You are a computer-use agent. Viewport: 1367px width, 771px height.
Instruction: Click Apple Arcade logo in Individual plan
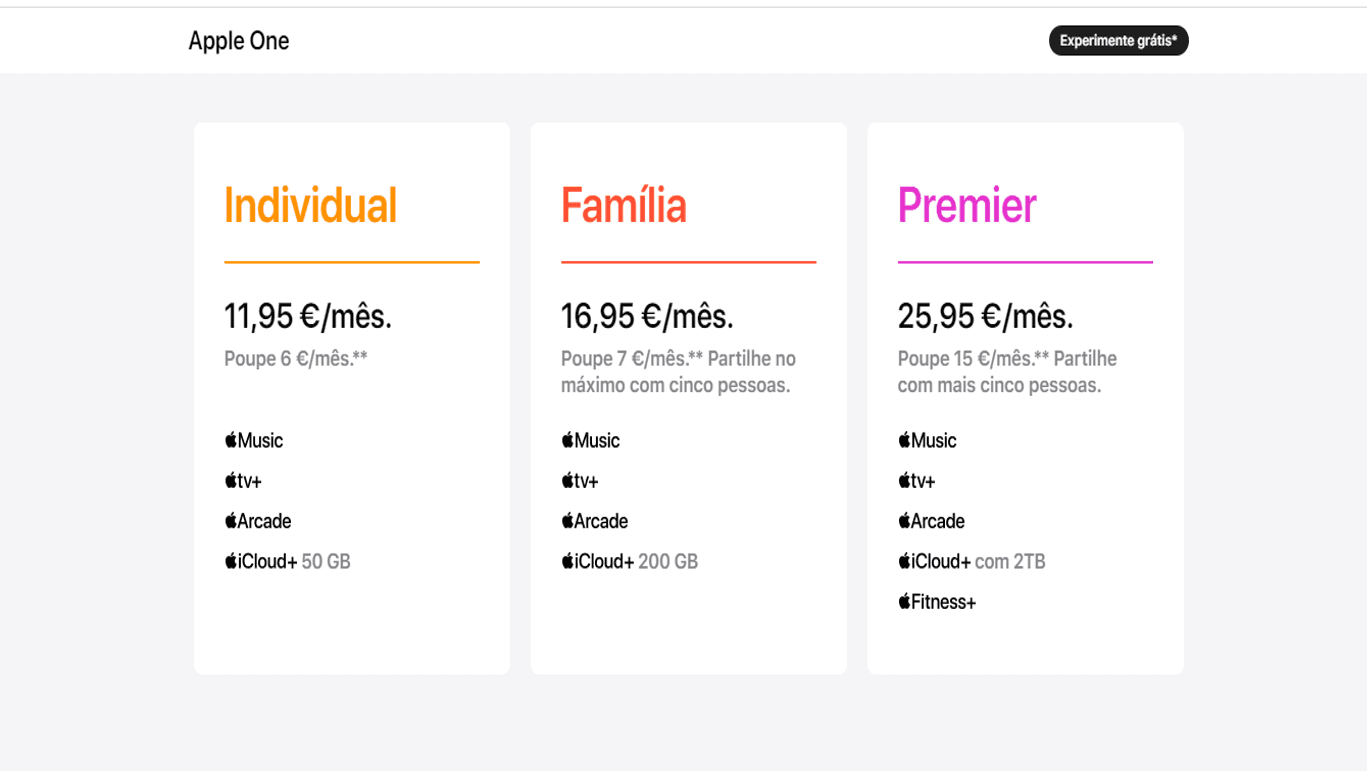pyautogui.click(x=258, y=521)
